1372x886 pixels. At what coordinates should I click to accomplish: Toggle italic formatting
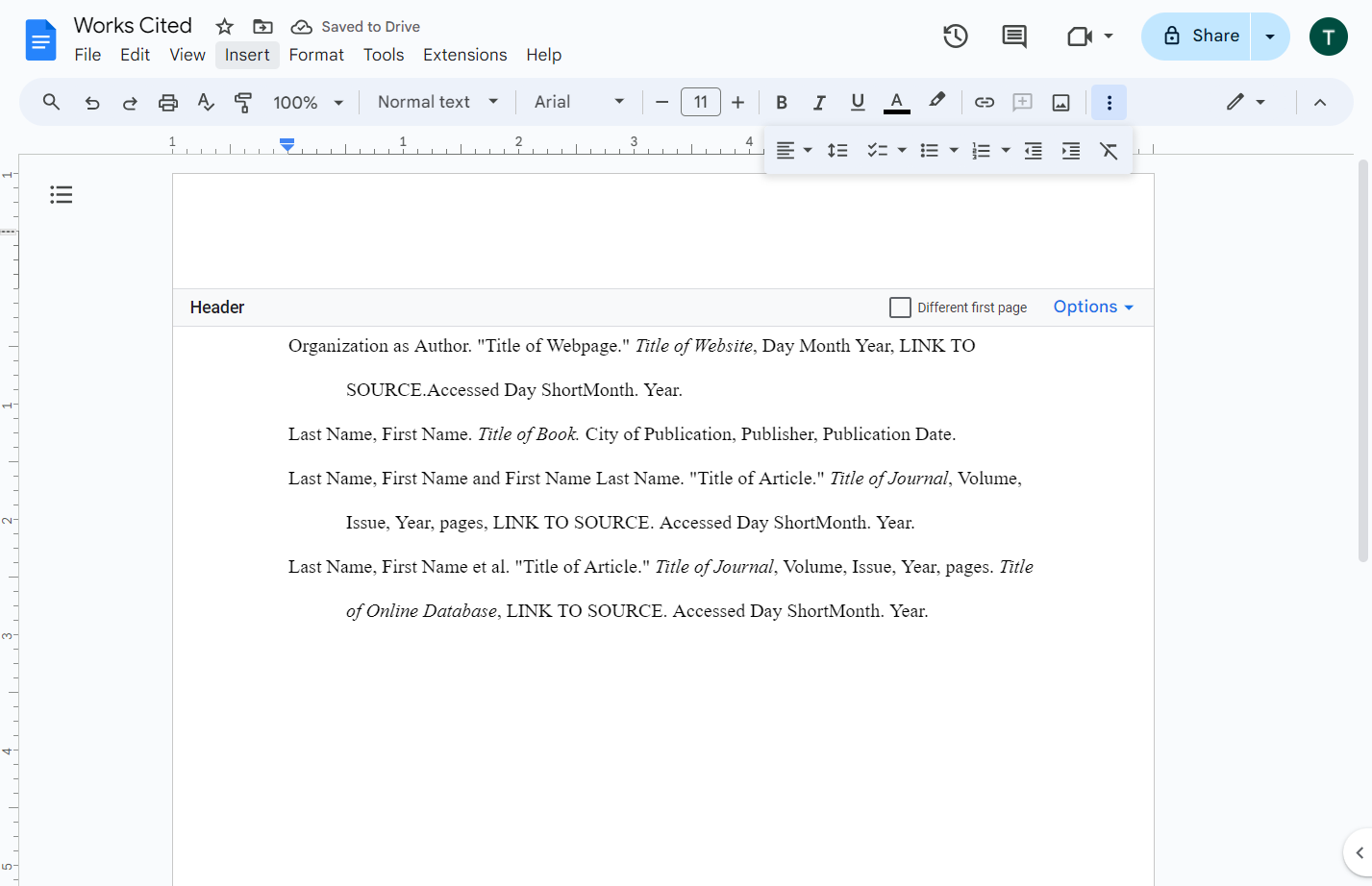click(x=819, y=102)
